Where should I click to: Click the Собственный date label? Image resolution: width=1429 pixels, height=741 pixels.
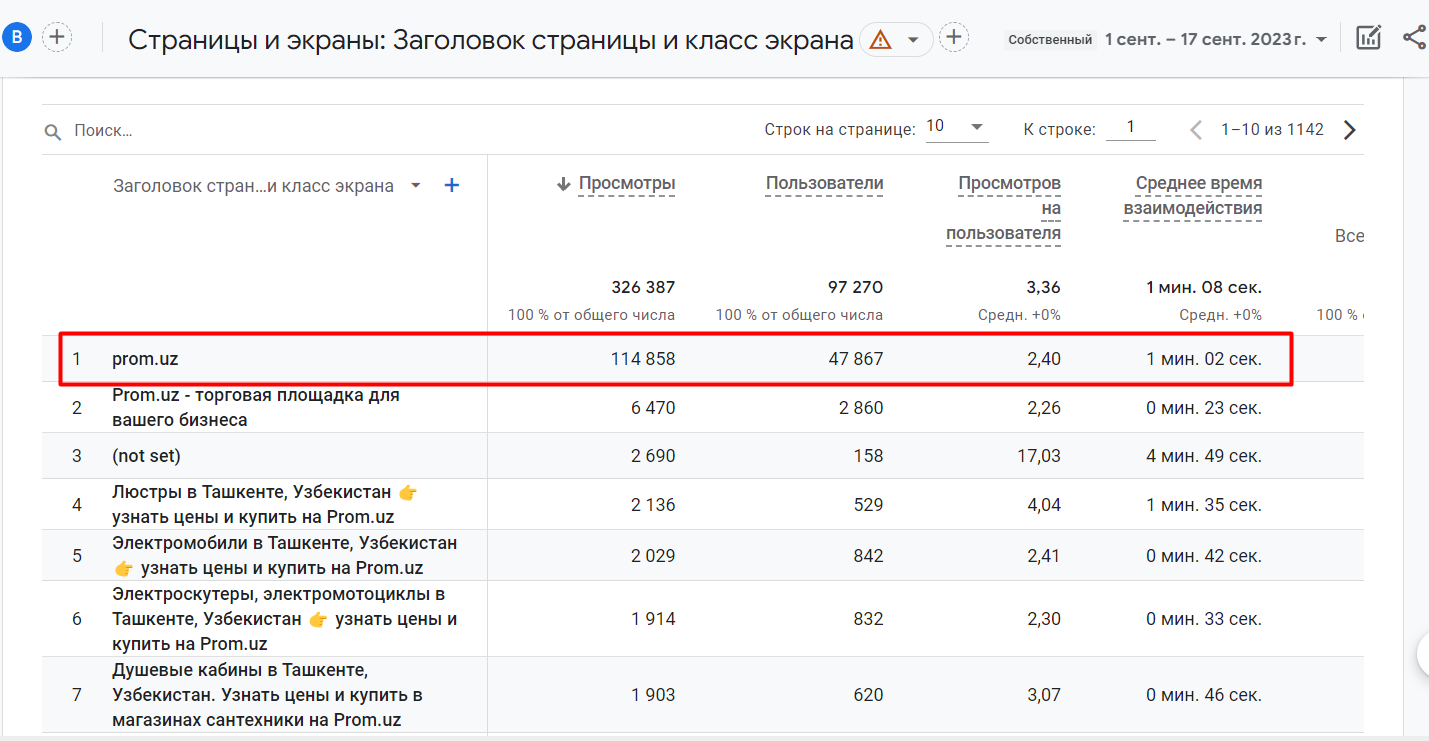tap(1049, 40)
